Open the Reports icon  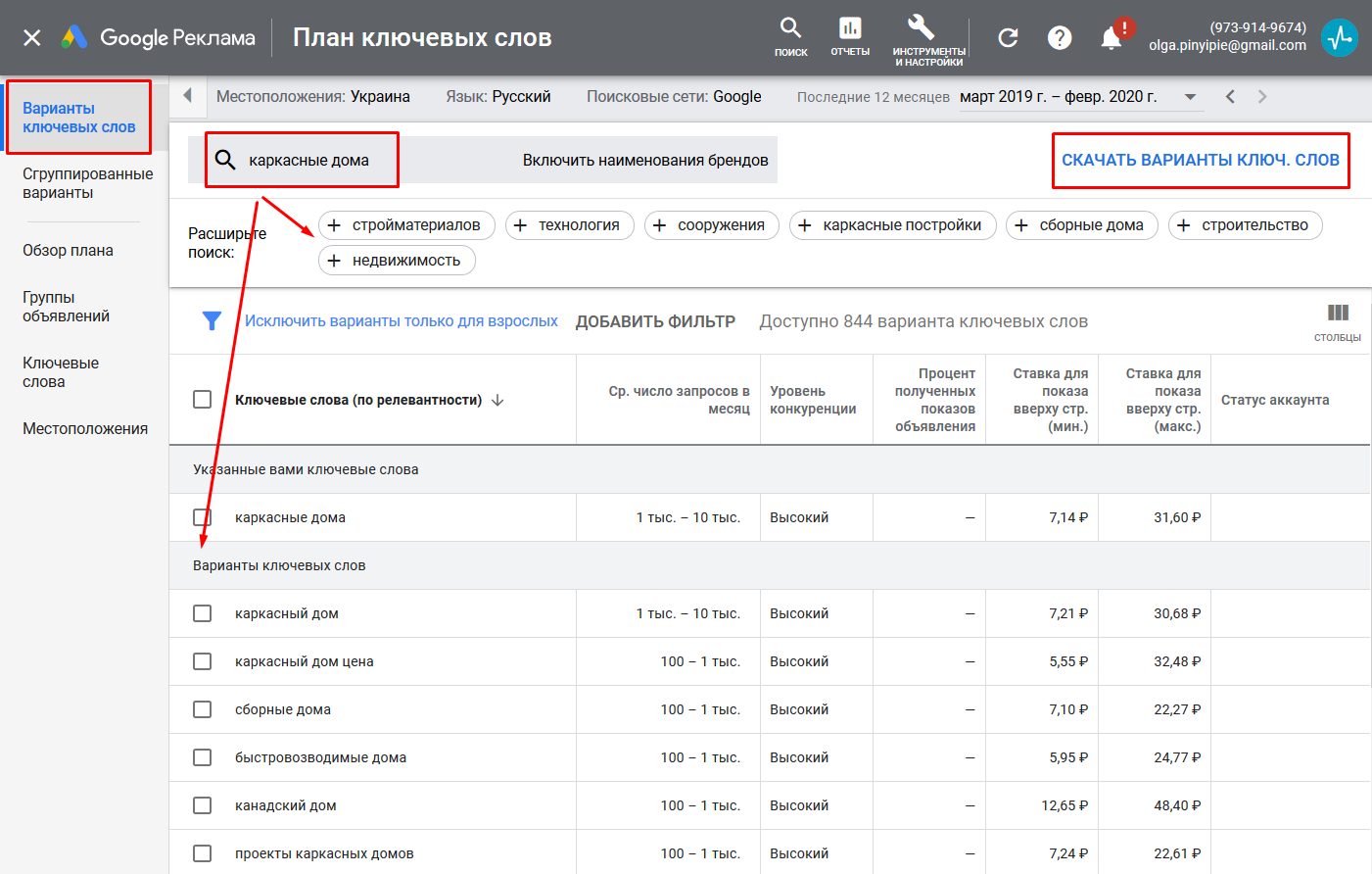pyautogui.click(x=849, y=28)
